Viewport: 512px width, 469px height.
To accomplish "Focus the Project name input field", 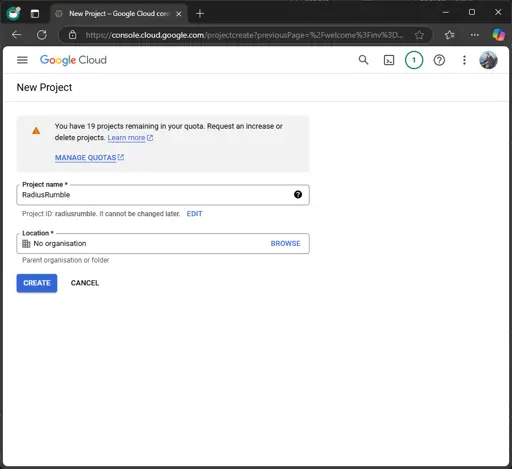I will pos(163,195).
